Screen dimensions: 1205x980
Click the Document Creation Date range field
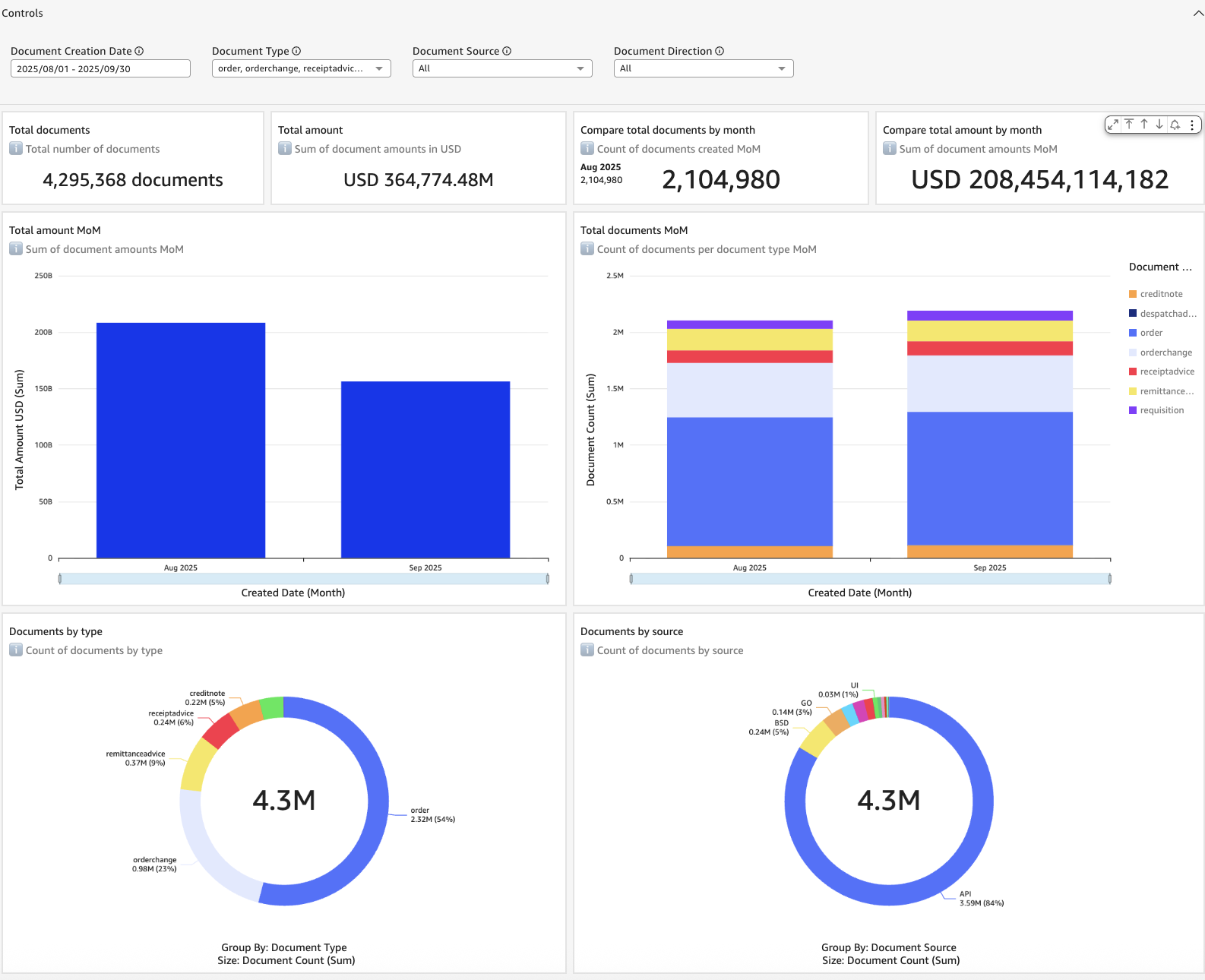100,68
